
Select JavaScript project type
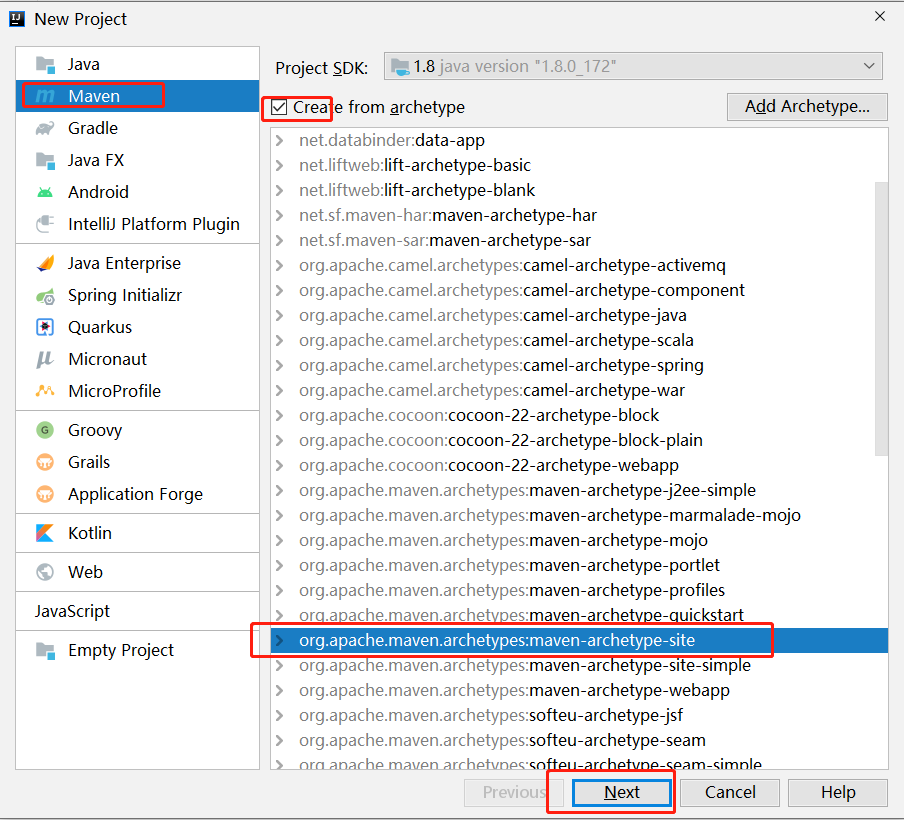(x=138, y=611)
